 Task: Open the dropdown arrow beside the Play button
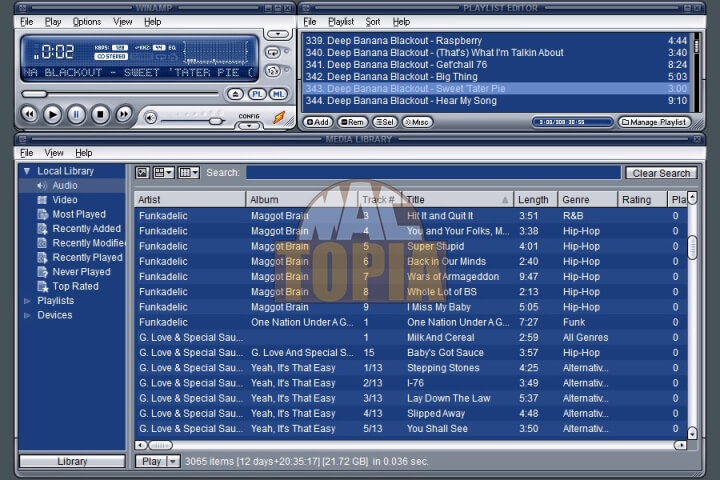[173, 461]
